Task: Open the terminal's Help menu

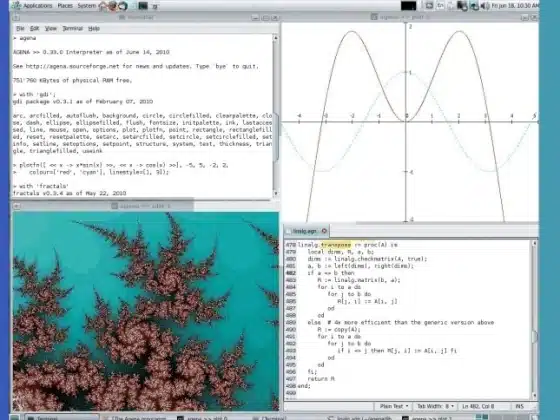Action: [x=94, y=29]
